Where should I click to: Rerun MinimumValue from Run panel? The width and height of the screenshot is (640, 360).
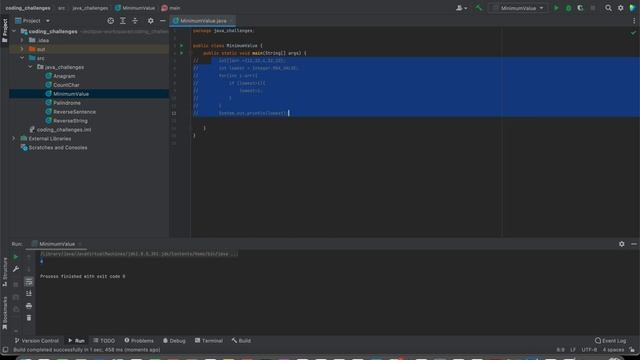(16, 257)
